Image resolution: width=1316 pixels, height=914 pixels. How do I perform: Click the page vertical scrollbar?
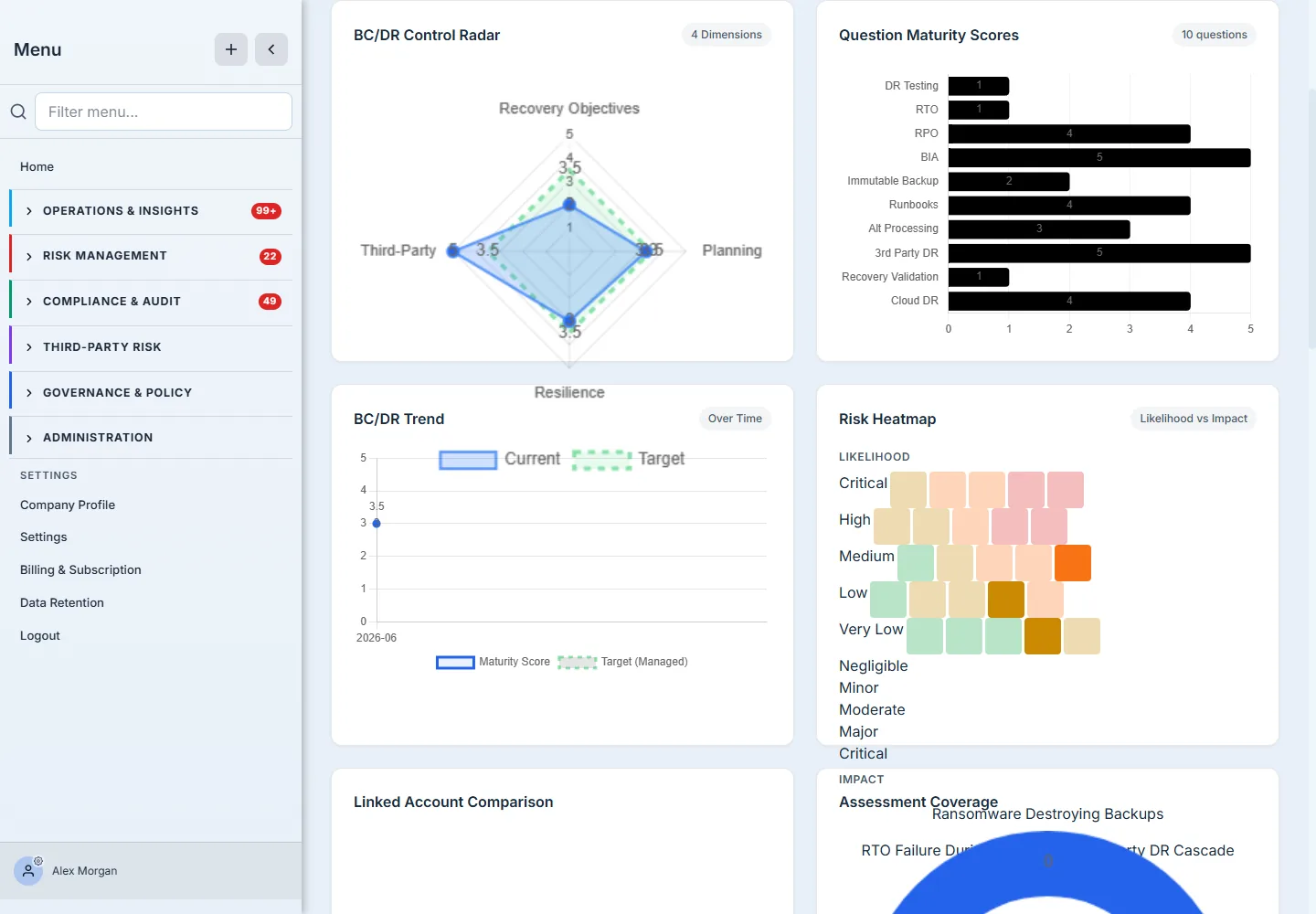[1311, 219]
